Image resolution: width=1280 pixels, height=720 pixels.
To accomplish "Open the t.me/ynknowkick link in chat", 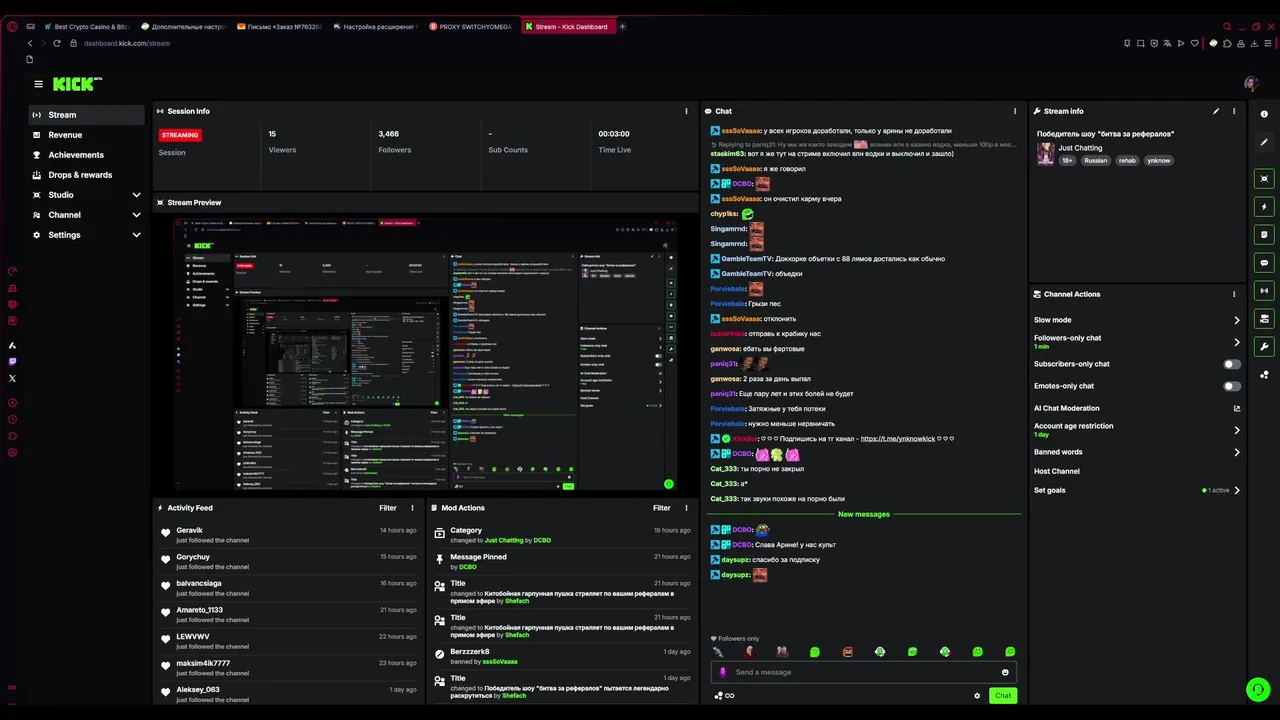I will [x=898, y=439].
